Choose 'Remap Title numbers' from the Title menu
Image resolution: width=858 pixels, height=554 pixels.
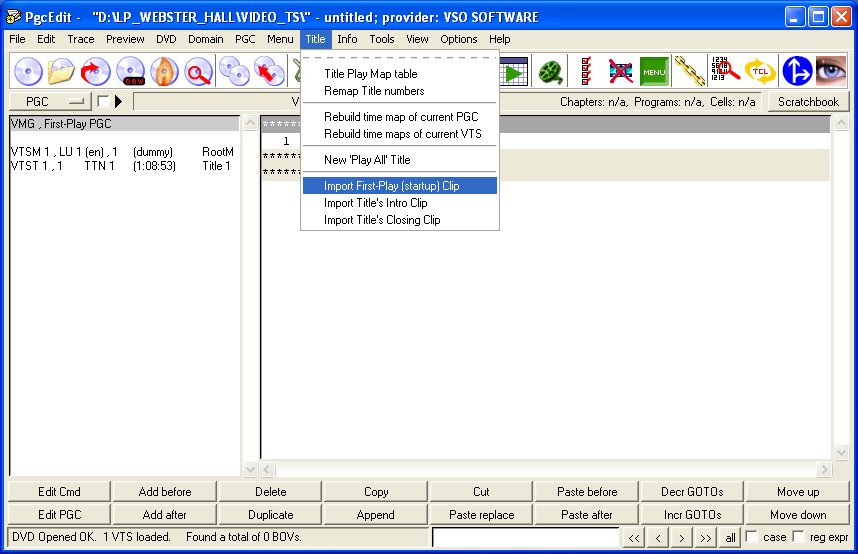point(374,91)
